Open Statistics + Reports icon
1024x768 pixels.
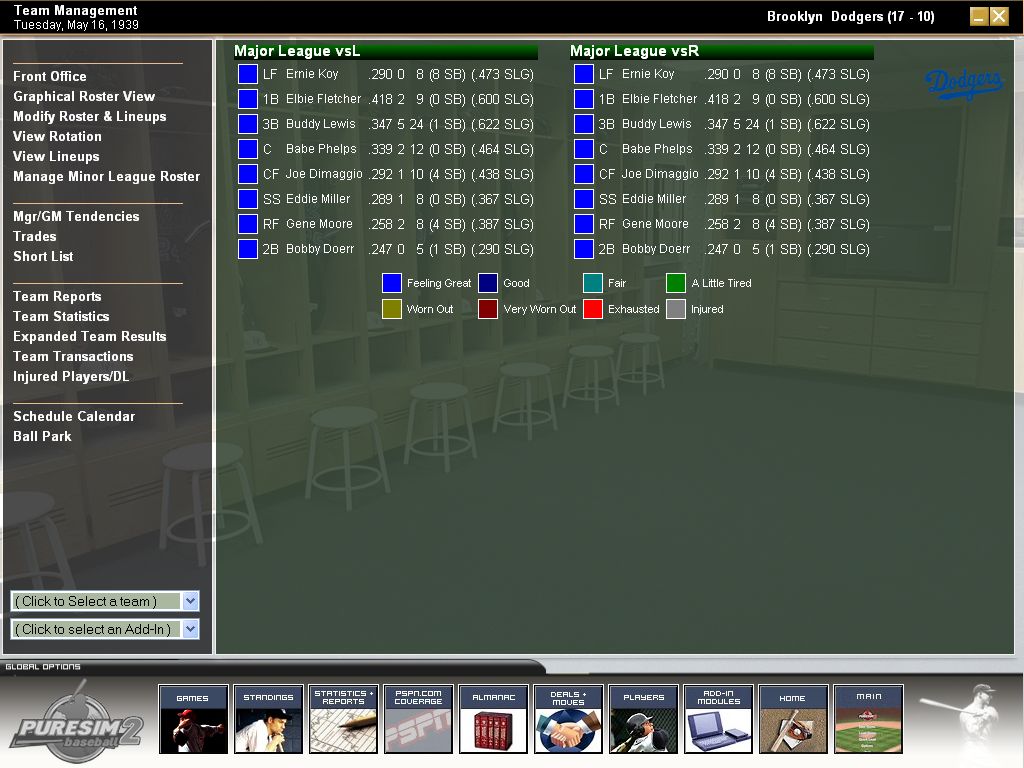click(344, 719)
